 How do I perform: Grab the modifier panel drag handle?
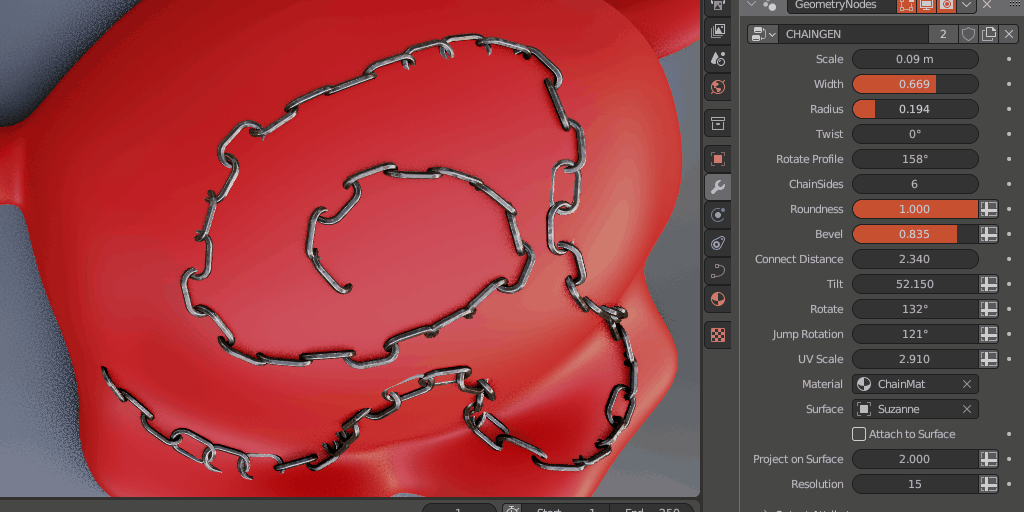click(1014, 5)
